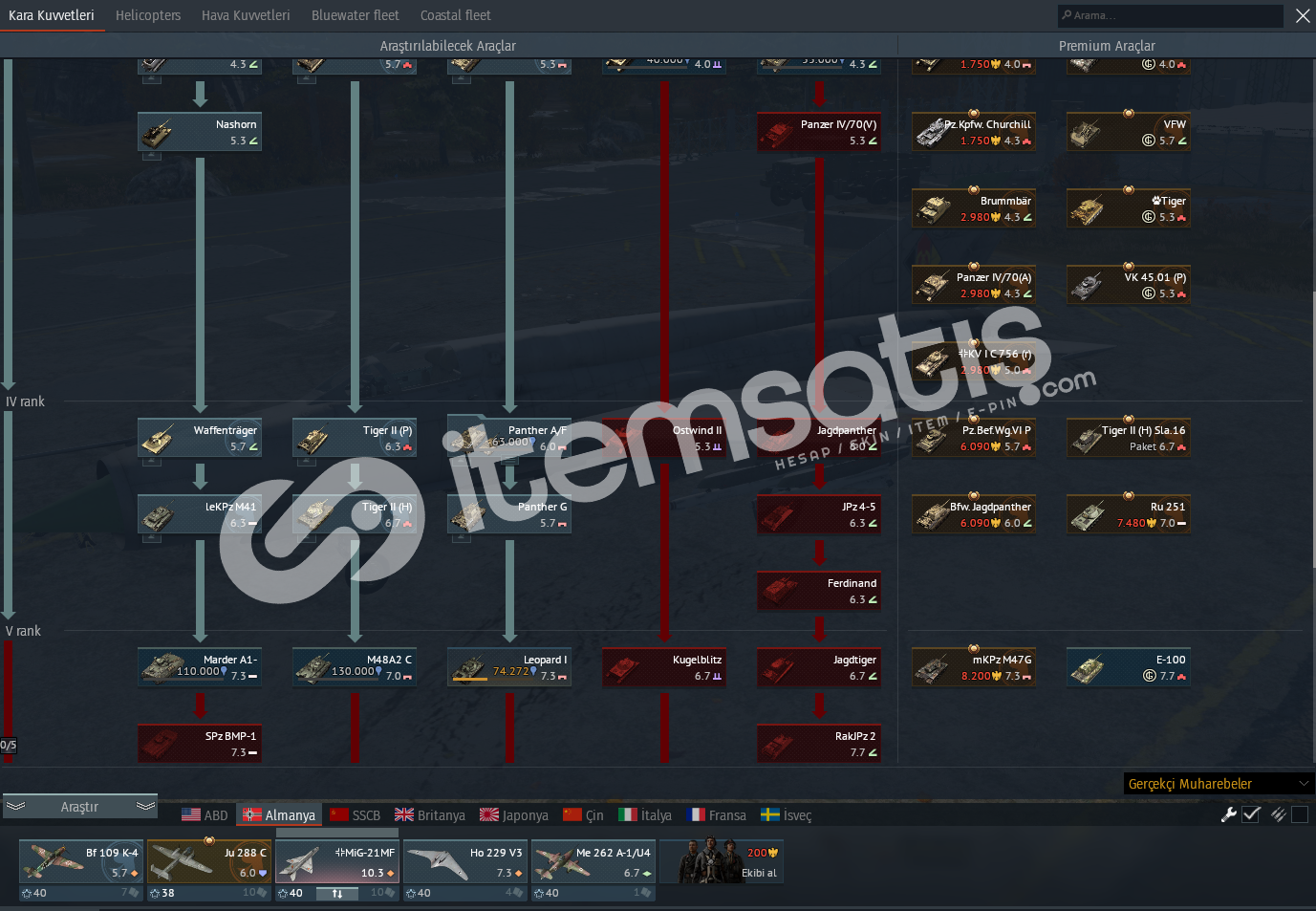Image resolution: width=1316 pixels, height=911 pixels.
Task: Select the locked Panzer IV/70(V) vehicle
Action: [819, 132]
